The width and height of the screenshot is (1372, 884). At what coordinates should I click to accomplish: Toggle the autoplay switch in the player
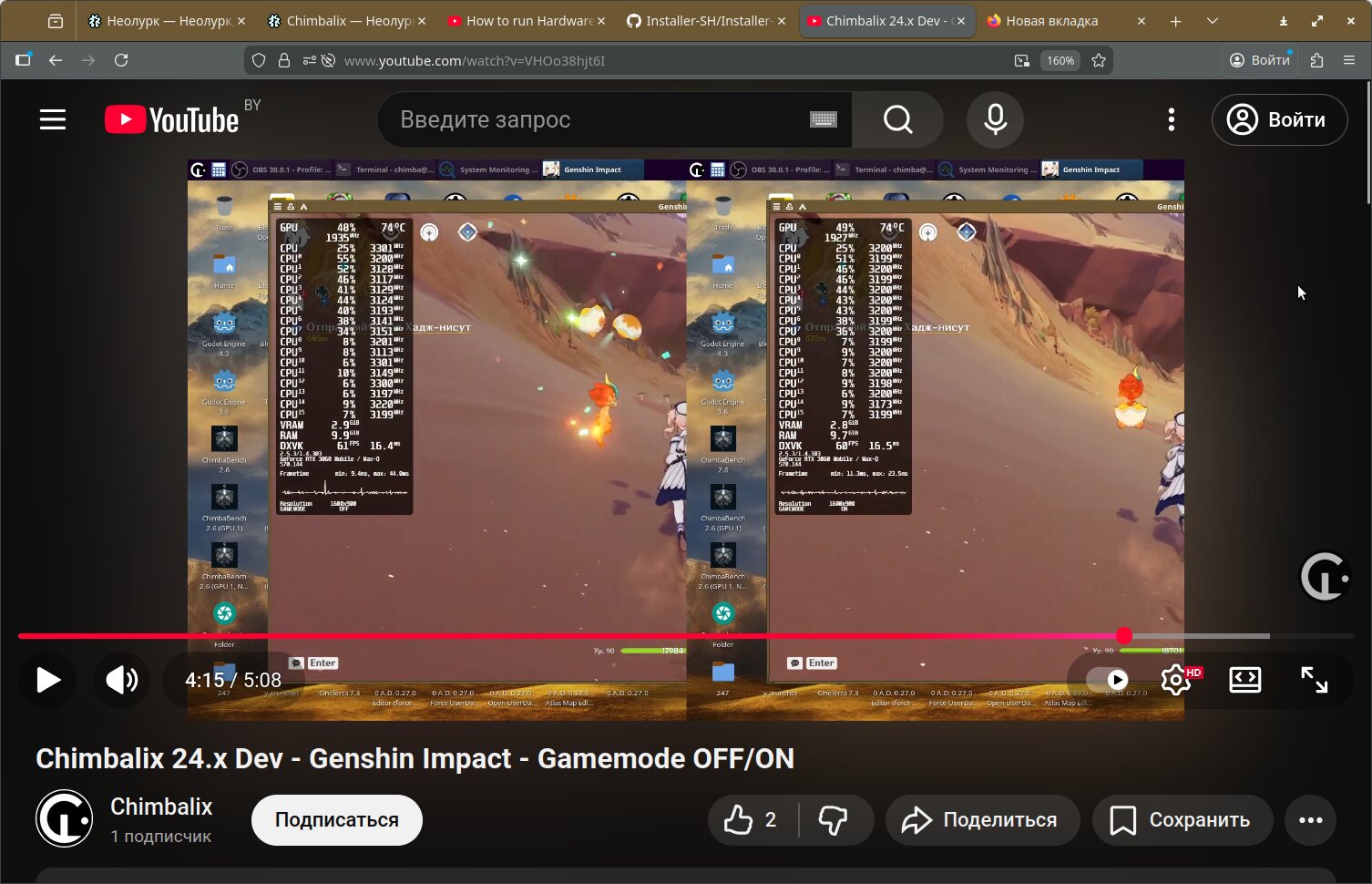1108,680
